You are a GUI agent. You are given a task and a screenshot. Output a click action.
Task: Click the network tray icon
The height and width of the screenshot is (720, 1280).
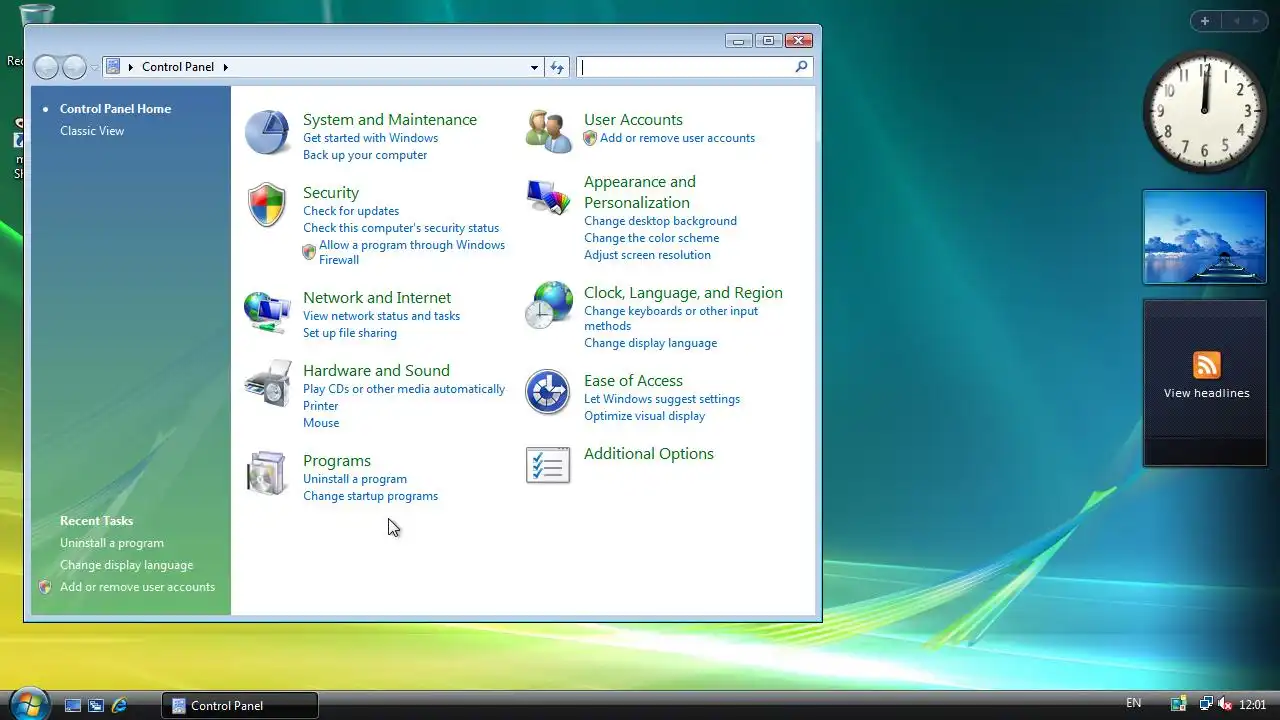coord(1206,704)
